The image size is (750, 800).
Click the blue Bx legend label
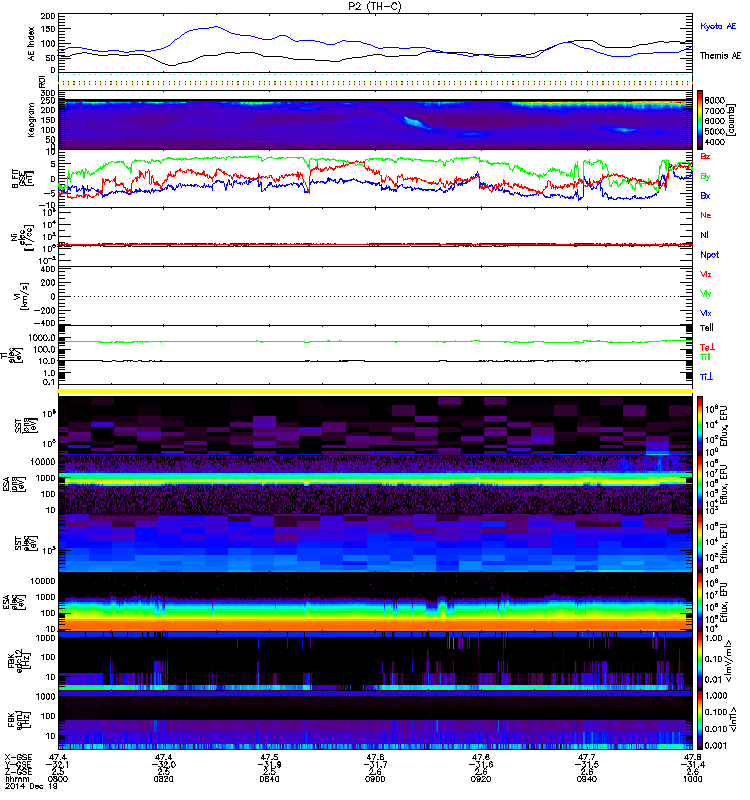(705, 195)
